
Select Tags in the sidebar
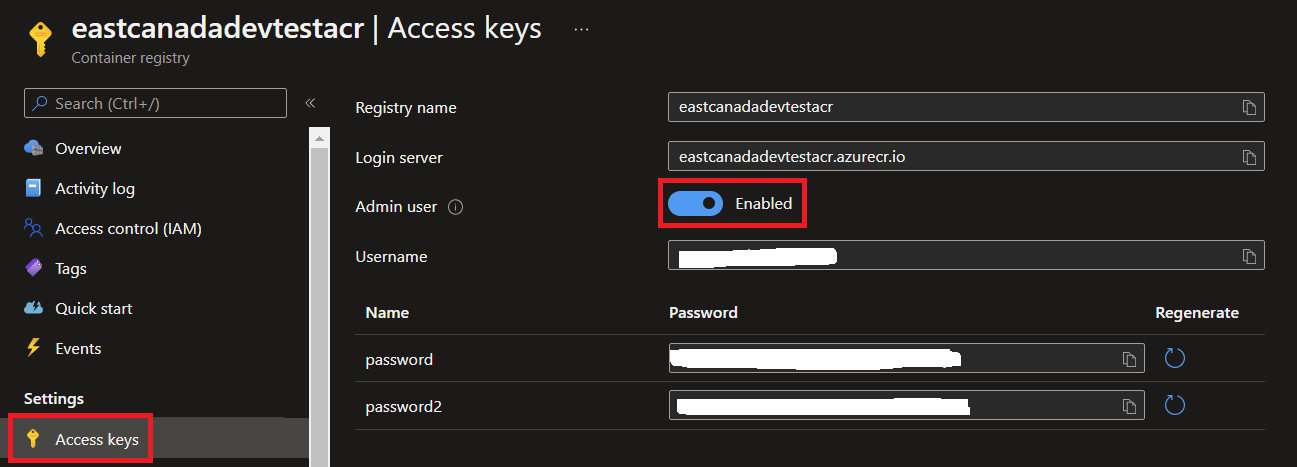[70, 268]
